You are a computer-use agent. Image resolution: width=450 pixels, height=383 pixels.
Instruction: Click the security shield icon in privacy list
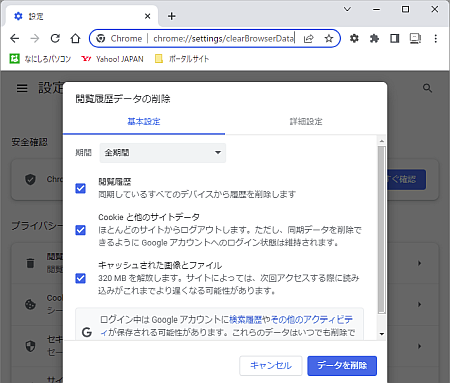(x=30, y=346)
